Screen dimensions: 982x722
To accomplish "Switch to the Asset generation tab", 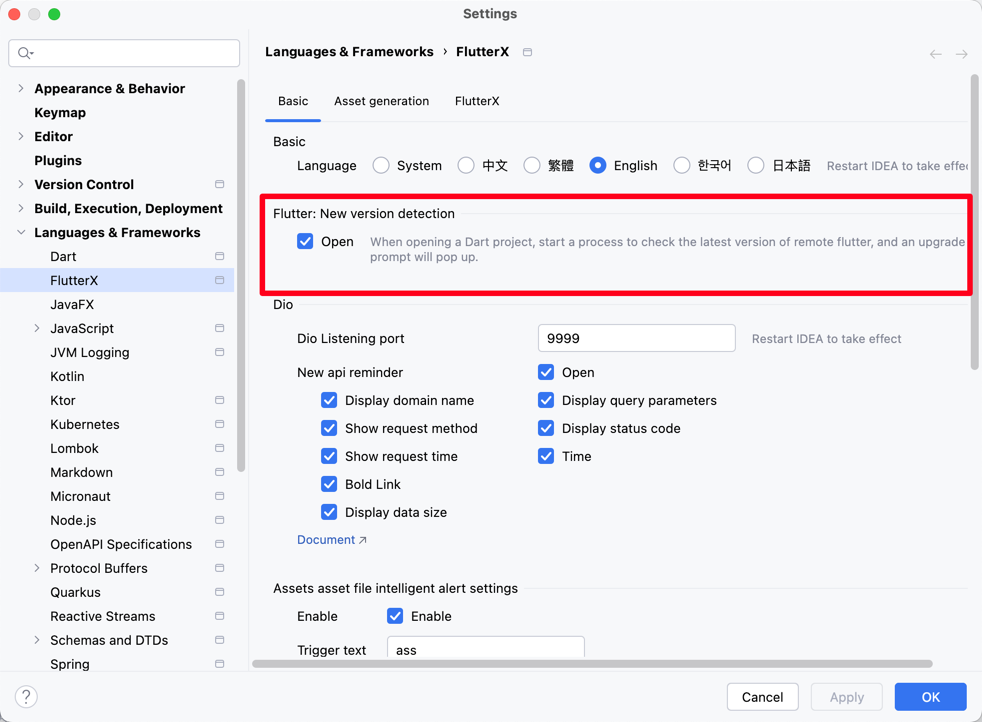I will [381, 101].
